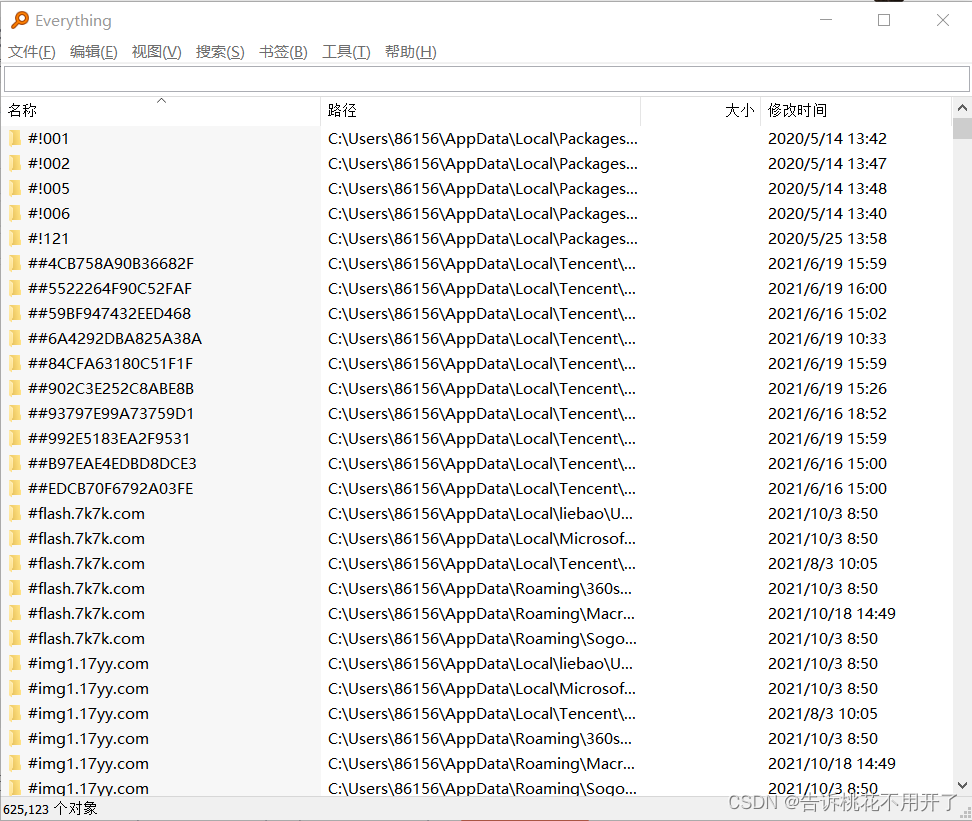Select #flash.7k7k.com in the Roaming\Macr path

pyautogui.click(x=86, y=613)
